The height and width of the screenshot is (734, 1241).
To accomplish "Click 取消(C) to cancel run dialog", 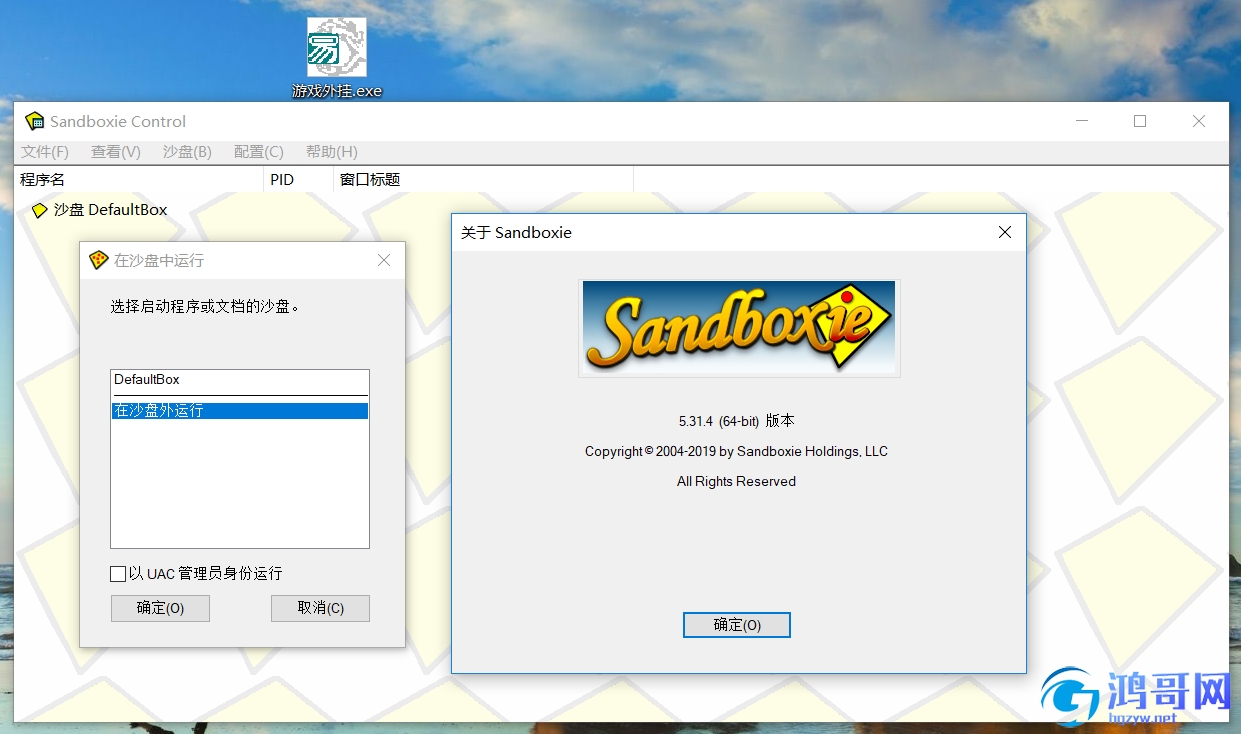I will point(320,608).
